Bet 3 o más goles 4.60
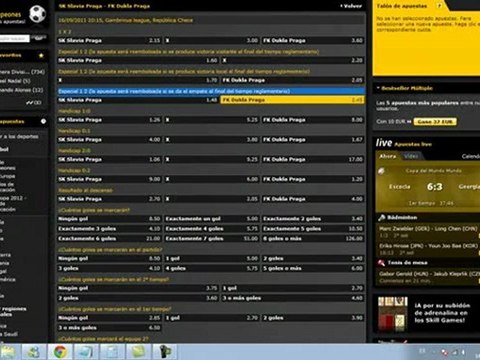The image size is (480, 360). tap(292, 298)
